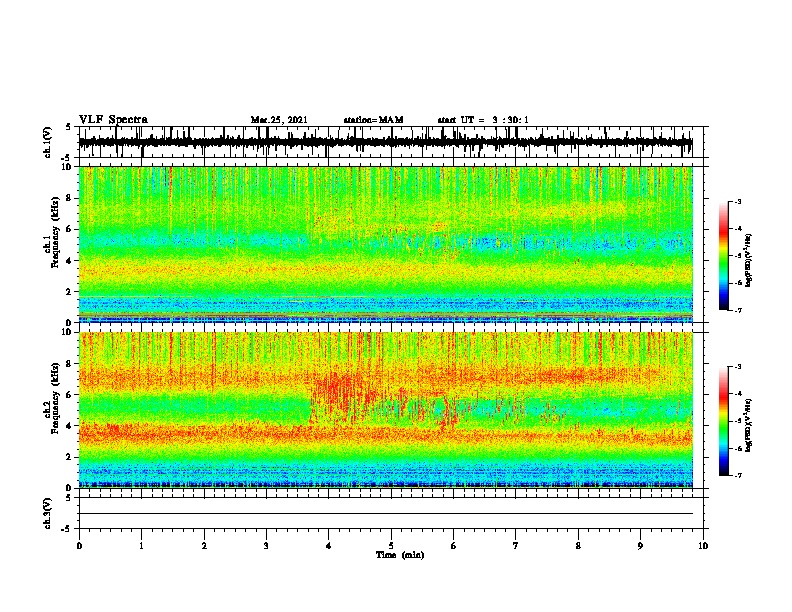Select the ch.1 colorbar log(PSD) label
The width and height of the screenshot is (792, 612).
[x=749, y=261]
